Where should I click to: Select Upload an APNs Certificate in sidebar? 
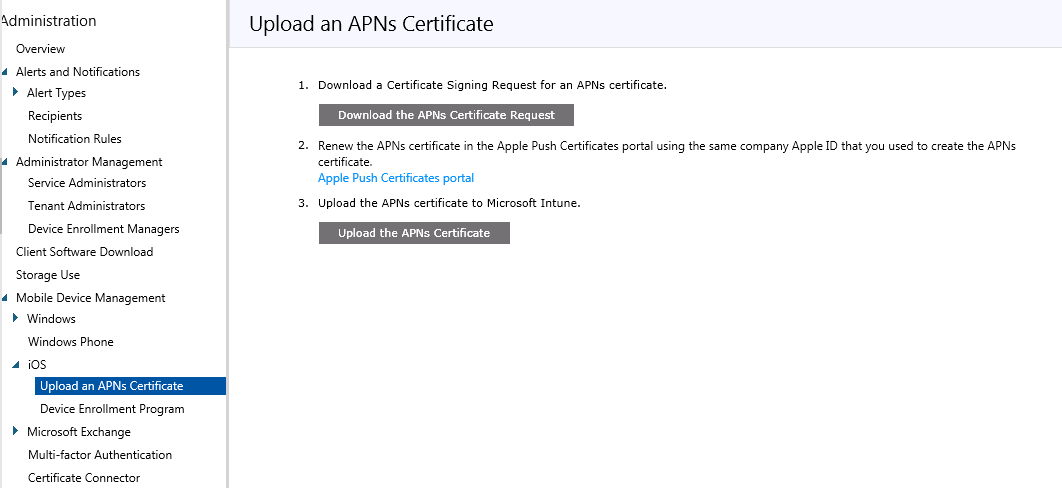pos(130,386)
